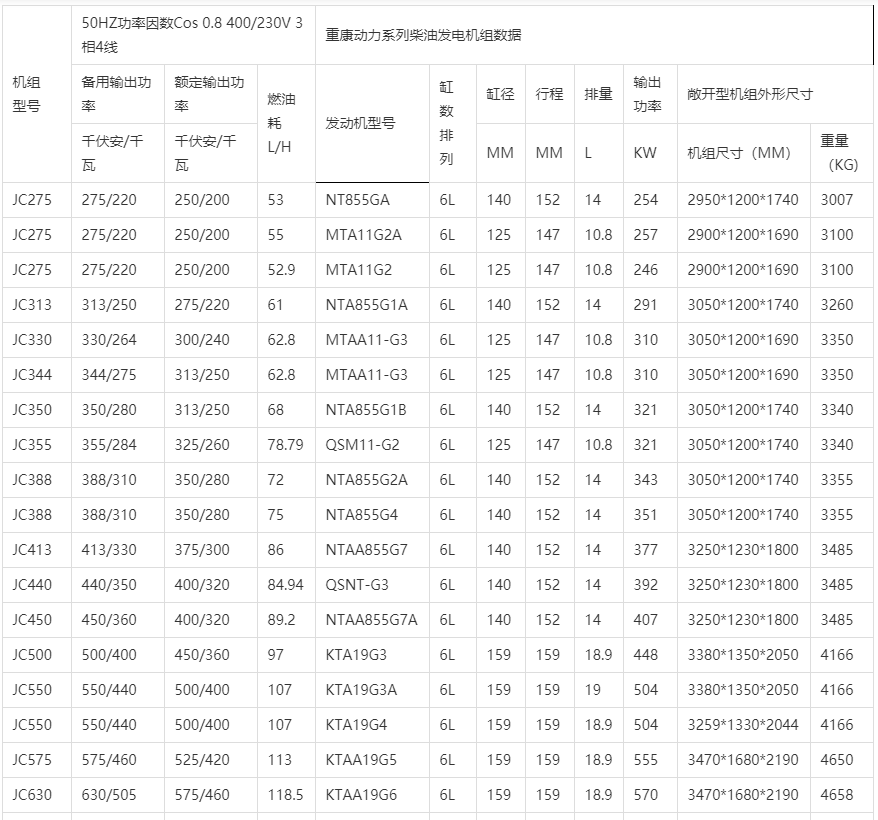Click the QSM11-G2 engine model cell
Screen dimensions: 878x820
[362, 445]
